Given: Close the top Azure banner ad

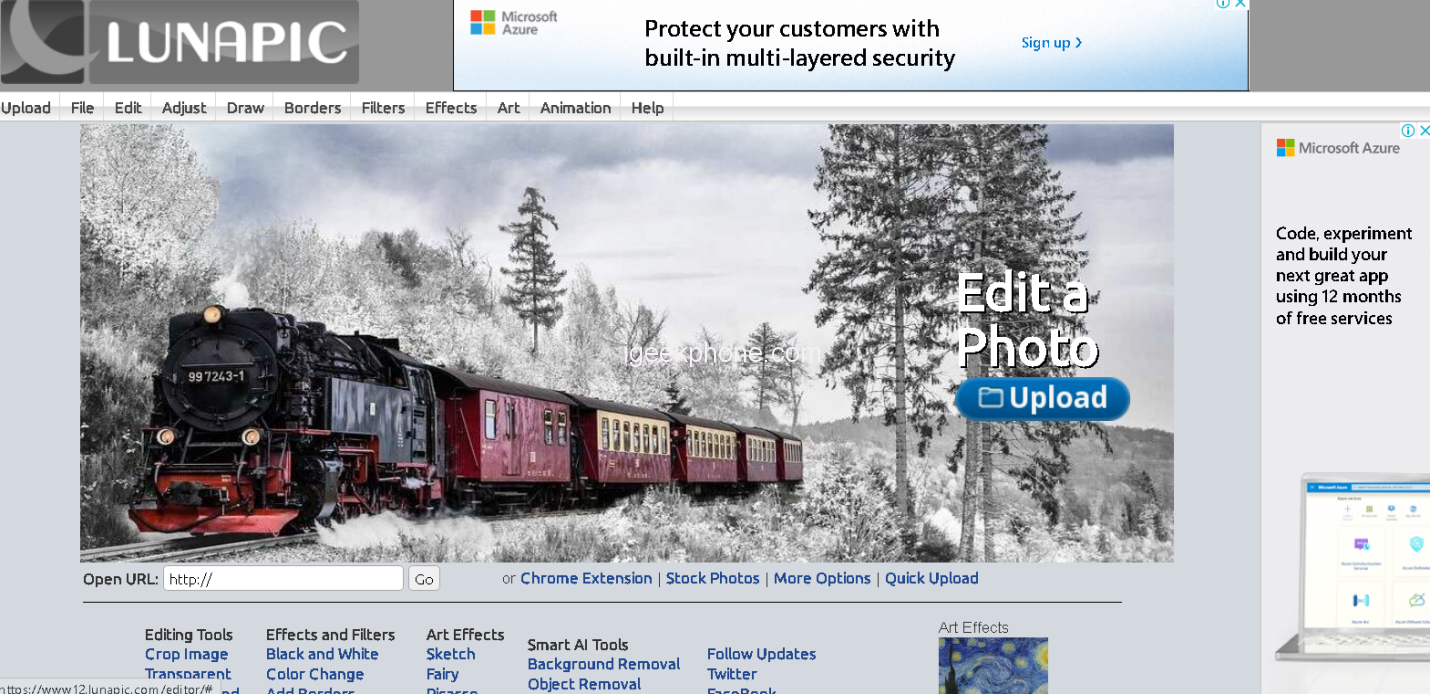Looking at the screenshot, I should (x=1241, y=4).
